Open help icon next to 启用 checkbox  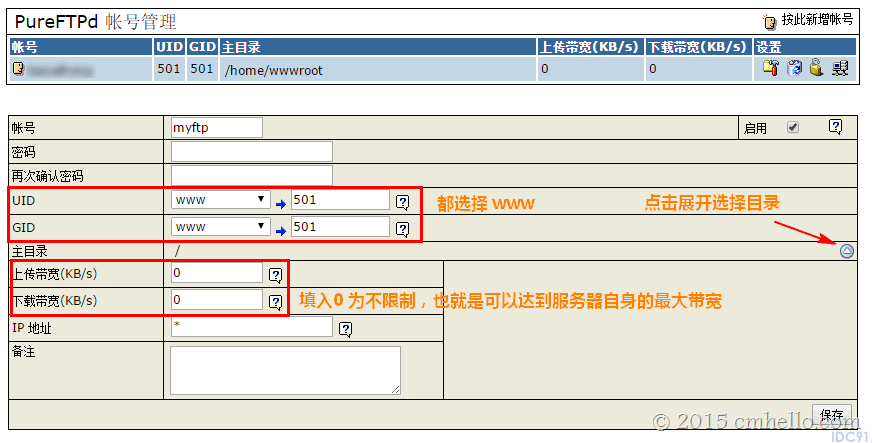tap(835, 127)
